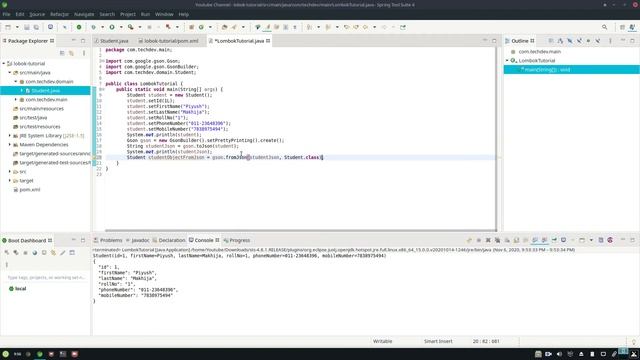Open the File menu
This screenshot has width=640, height=360.
point(6,14)
